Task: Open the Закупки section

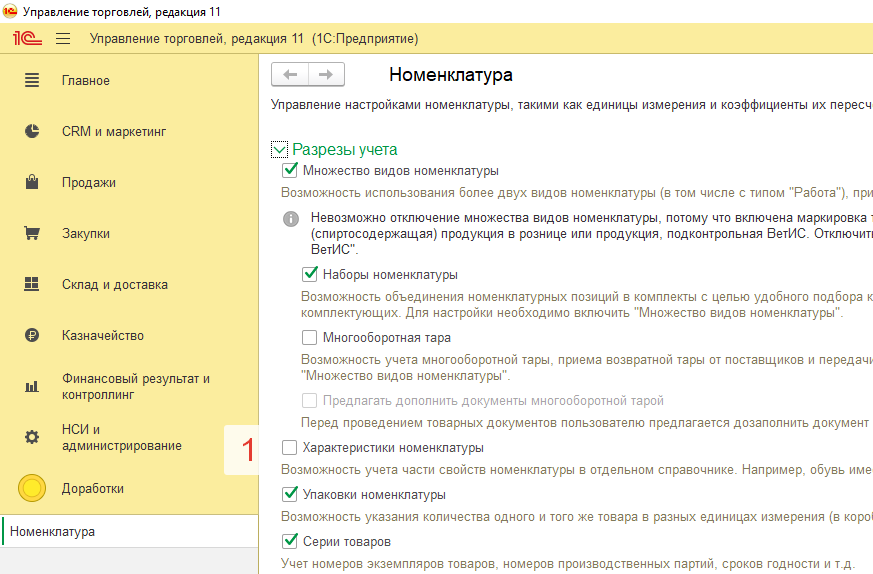Action: coord(86,234)
